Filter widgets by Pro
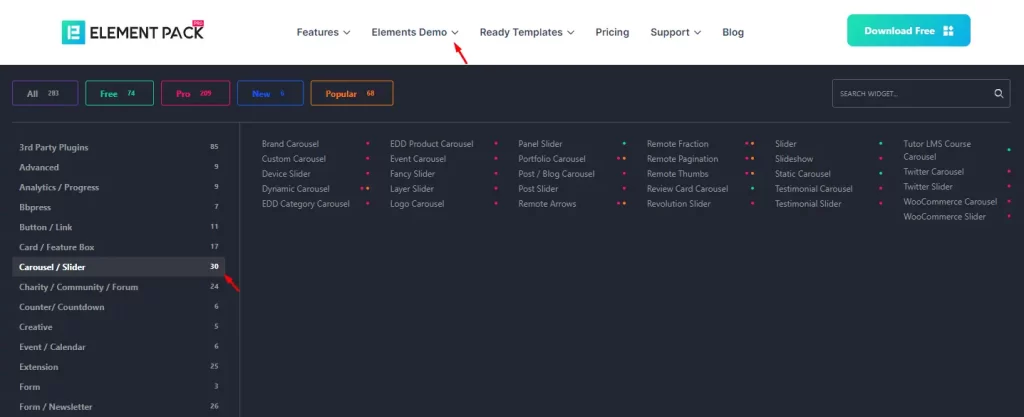This screenshot has height=417, width=1024. click(x=195, y=93)
